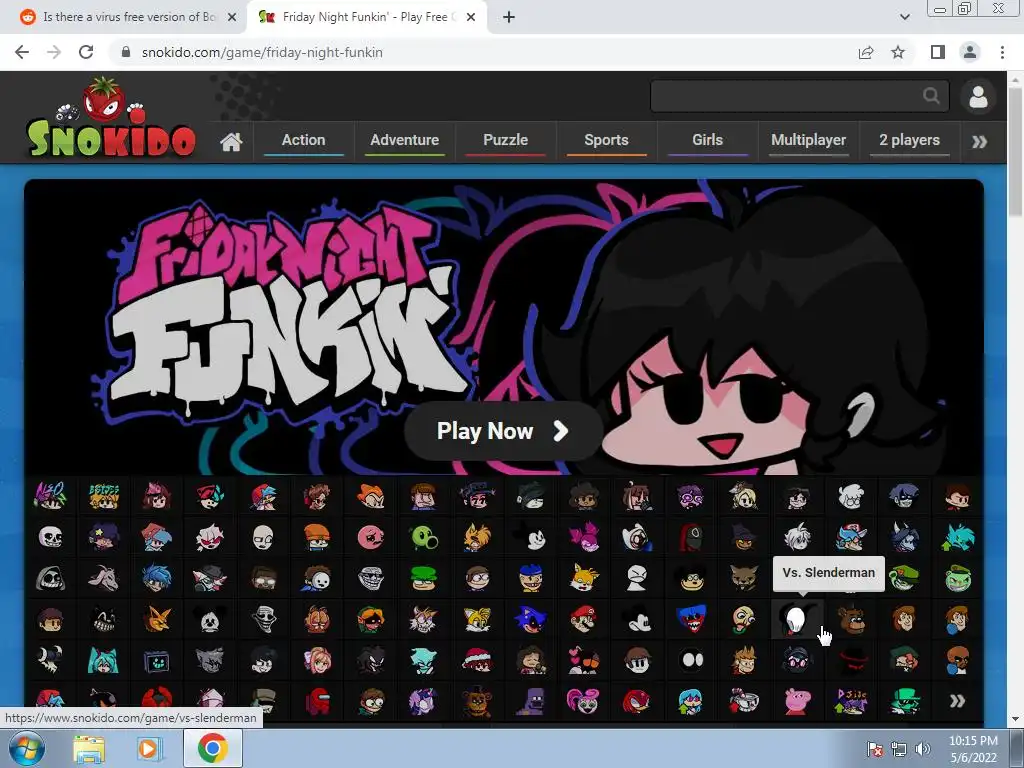
Task: Open the Puzzle category
Action: pos(505,140)
